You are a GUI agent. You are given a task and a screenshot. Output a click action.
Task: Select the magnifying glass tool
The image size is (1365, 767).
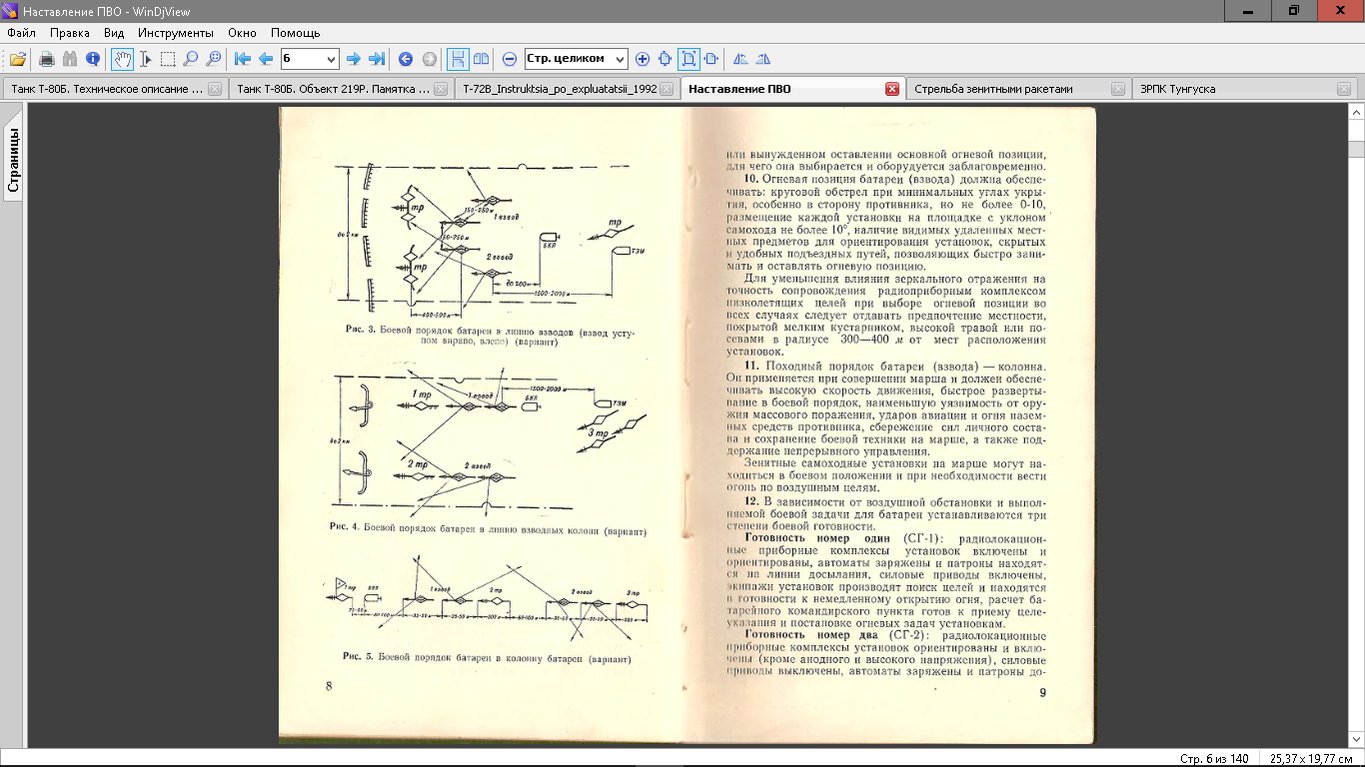191,59
